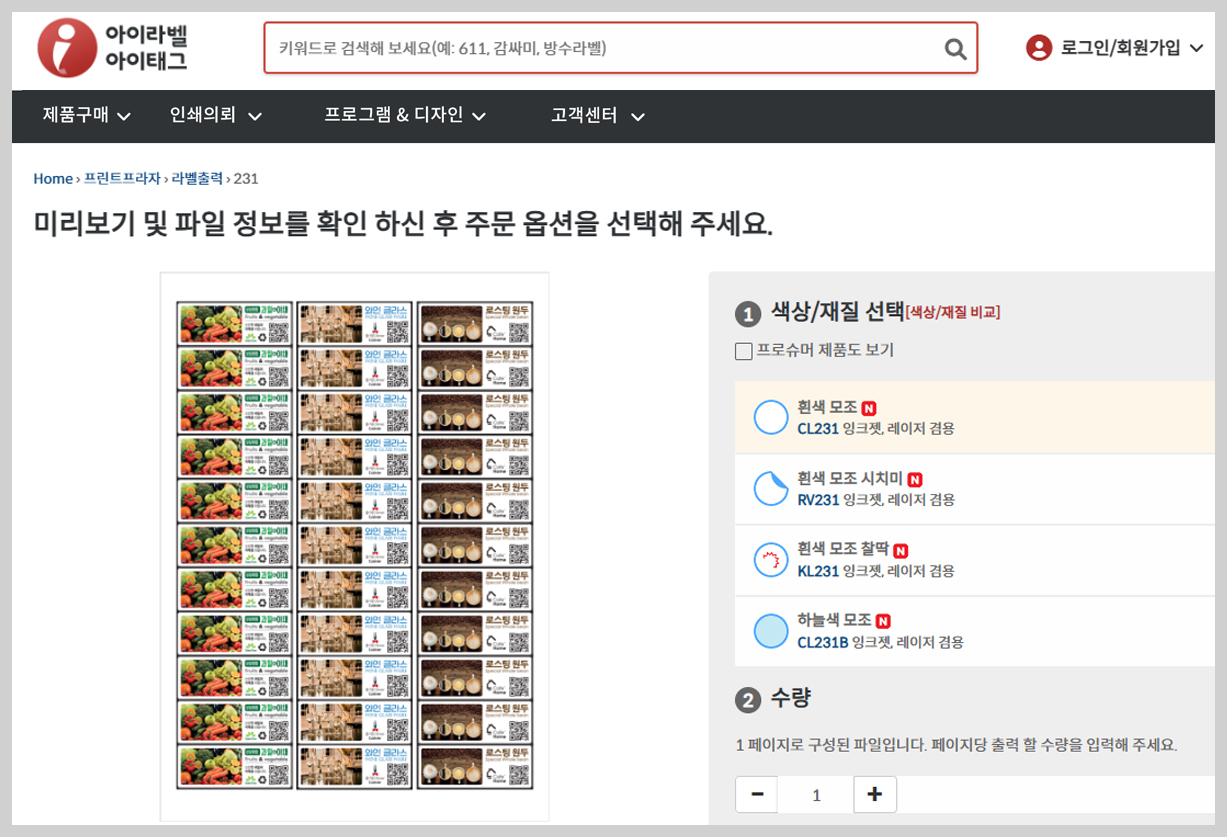Select the 흰색 모조 시치미 RV231 icon
The image size is (1227, 837).
tap(771, 488)
